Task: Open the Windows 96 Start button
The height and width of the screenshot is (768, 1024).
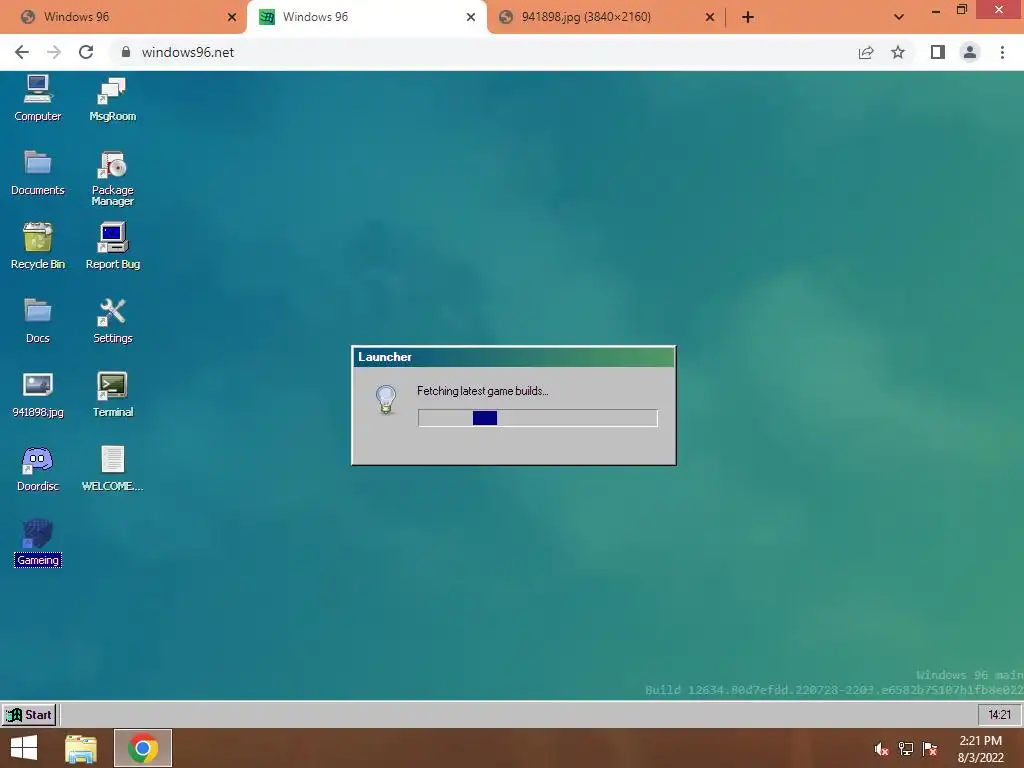Action: (x=29, y=714)
